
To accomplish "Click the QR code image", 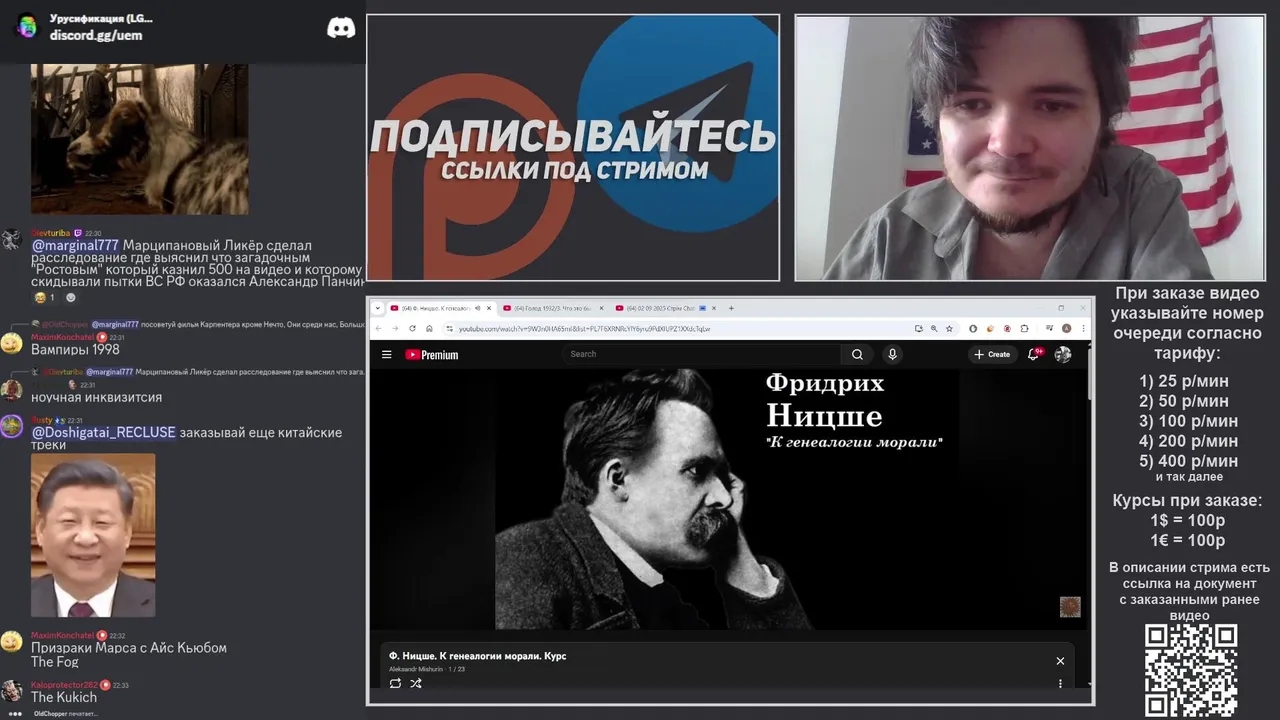I will click(x=1191, y=670).
